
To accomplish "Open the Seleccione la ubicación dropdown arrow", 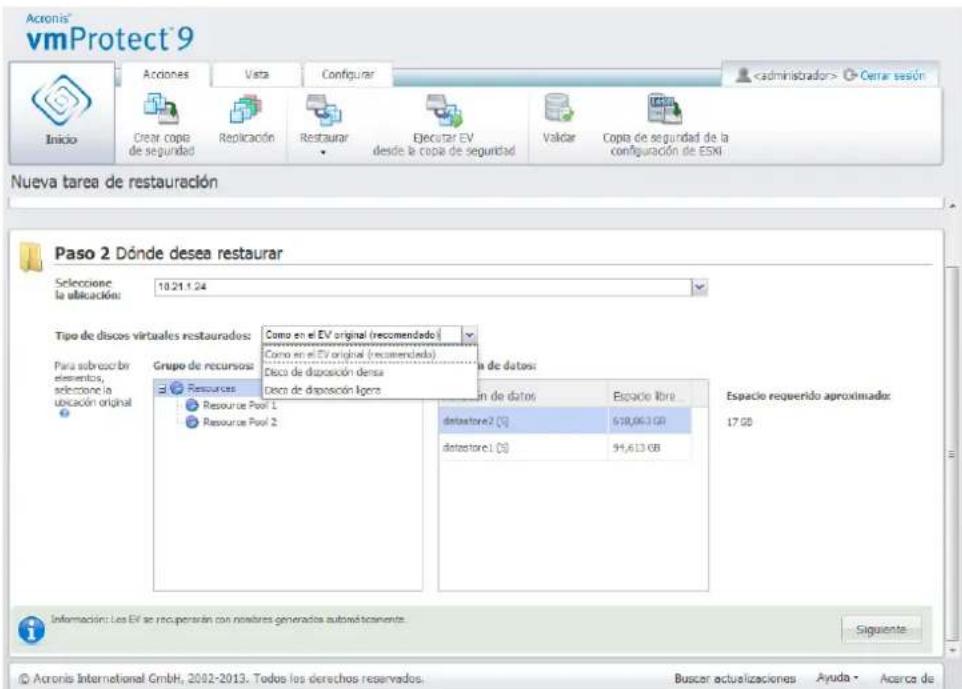I will pos(699,287).
